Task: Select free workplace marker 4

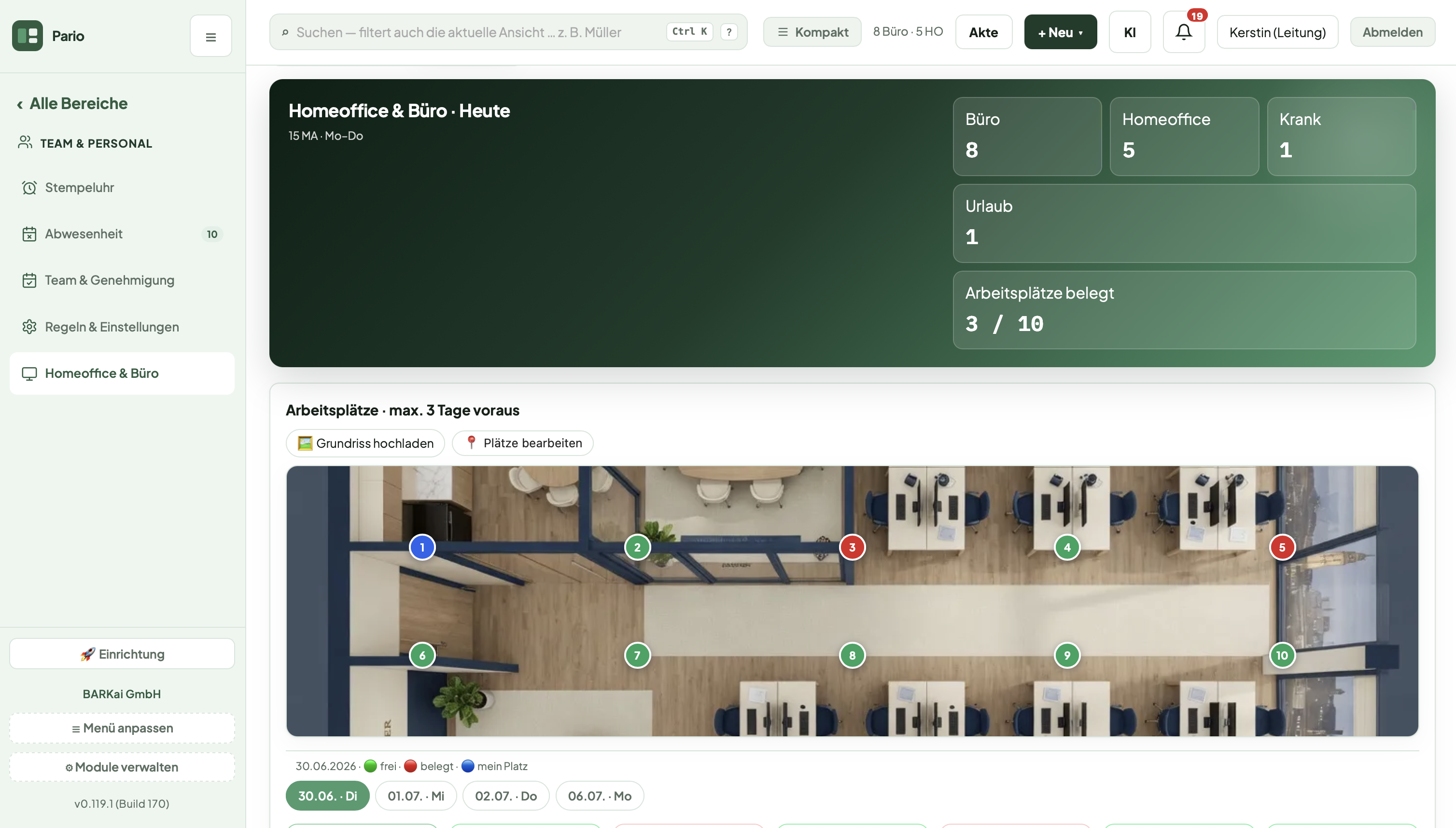Action: coord(1067,547)
